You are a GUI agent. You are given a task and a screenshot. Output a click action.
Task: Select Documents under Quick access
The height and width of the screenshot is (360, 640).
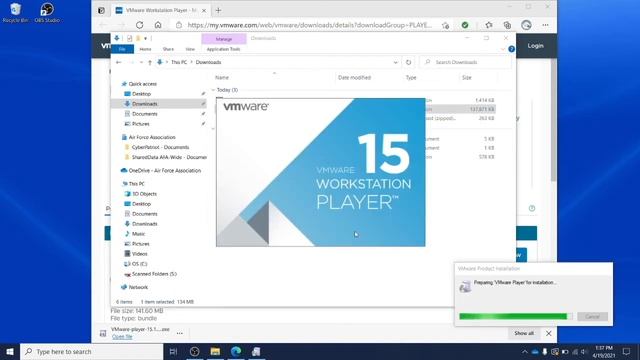144,114
